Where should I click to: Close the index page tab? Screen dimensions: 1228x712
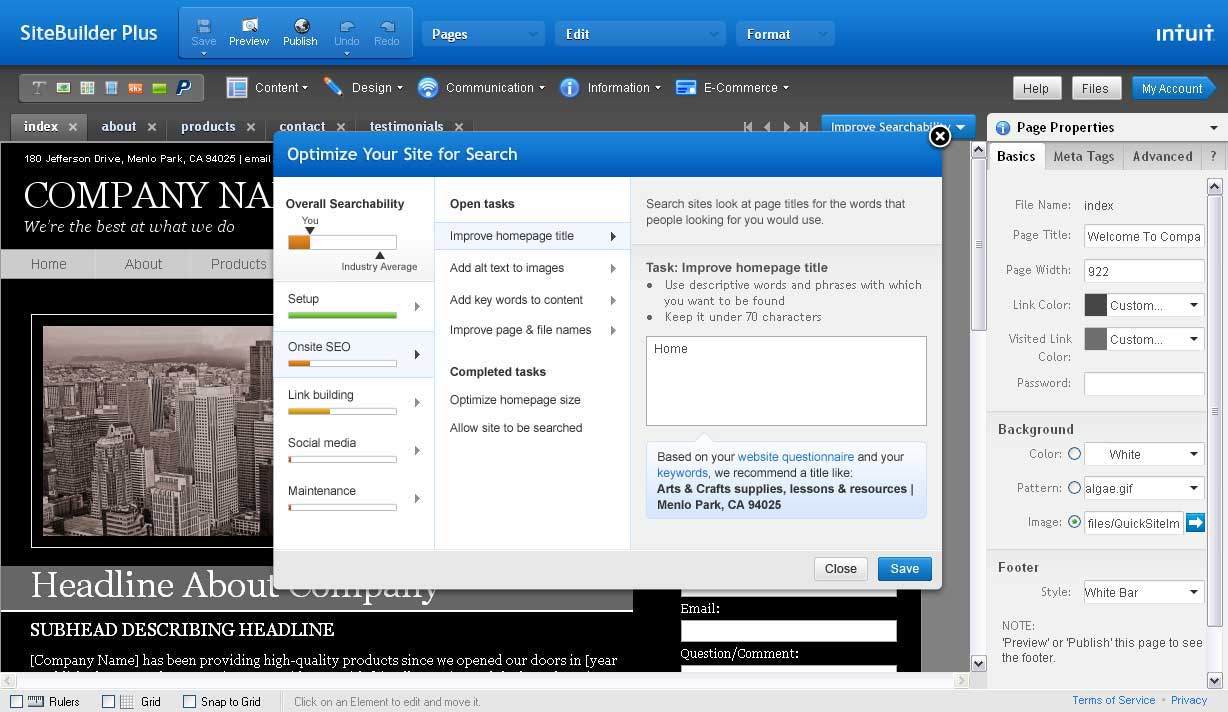click(73, 127)
